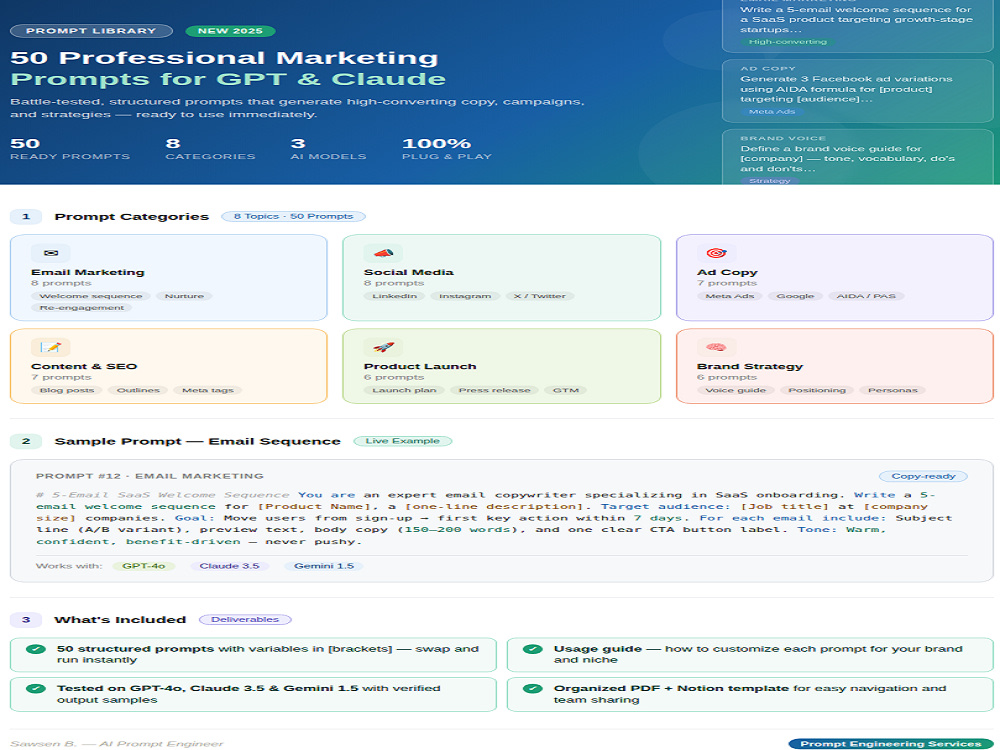Screen dimensions: 1000x750
Task: Select the Meta Ads tag in Ad Copy card
Action: click(x=730, y=296)
